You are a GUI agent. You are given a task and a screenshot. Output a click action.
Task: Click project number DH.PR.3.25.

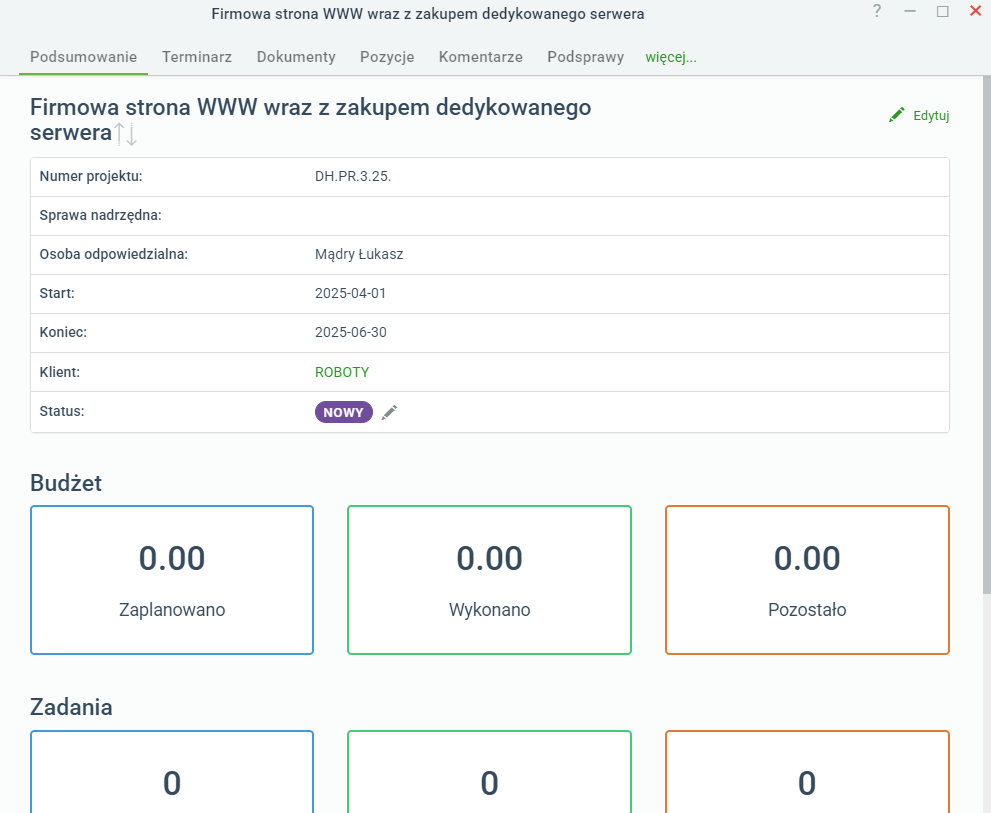353,176
